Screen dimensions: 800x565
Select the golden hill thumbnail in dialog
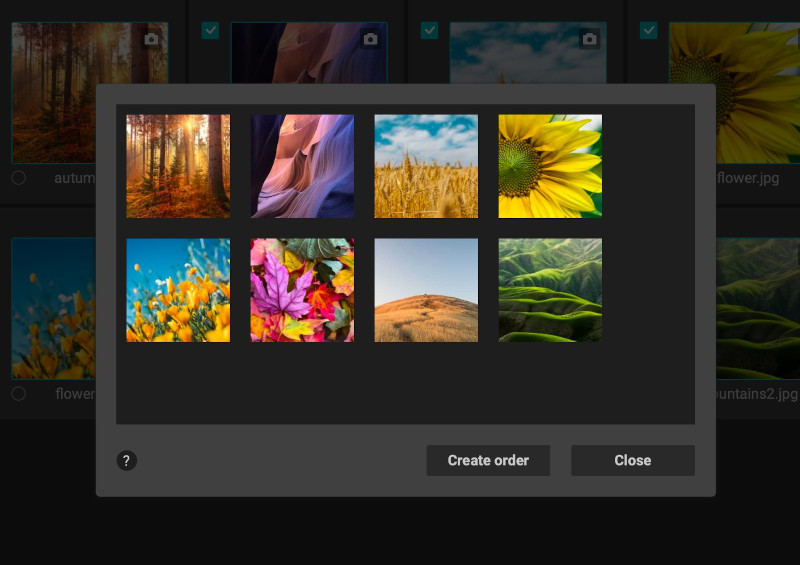pos(426,290)
